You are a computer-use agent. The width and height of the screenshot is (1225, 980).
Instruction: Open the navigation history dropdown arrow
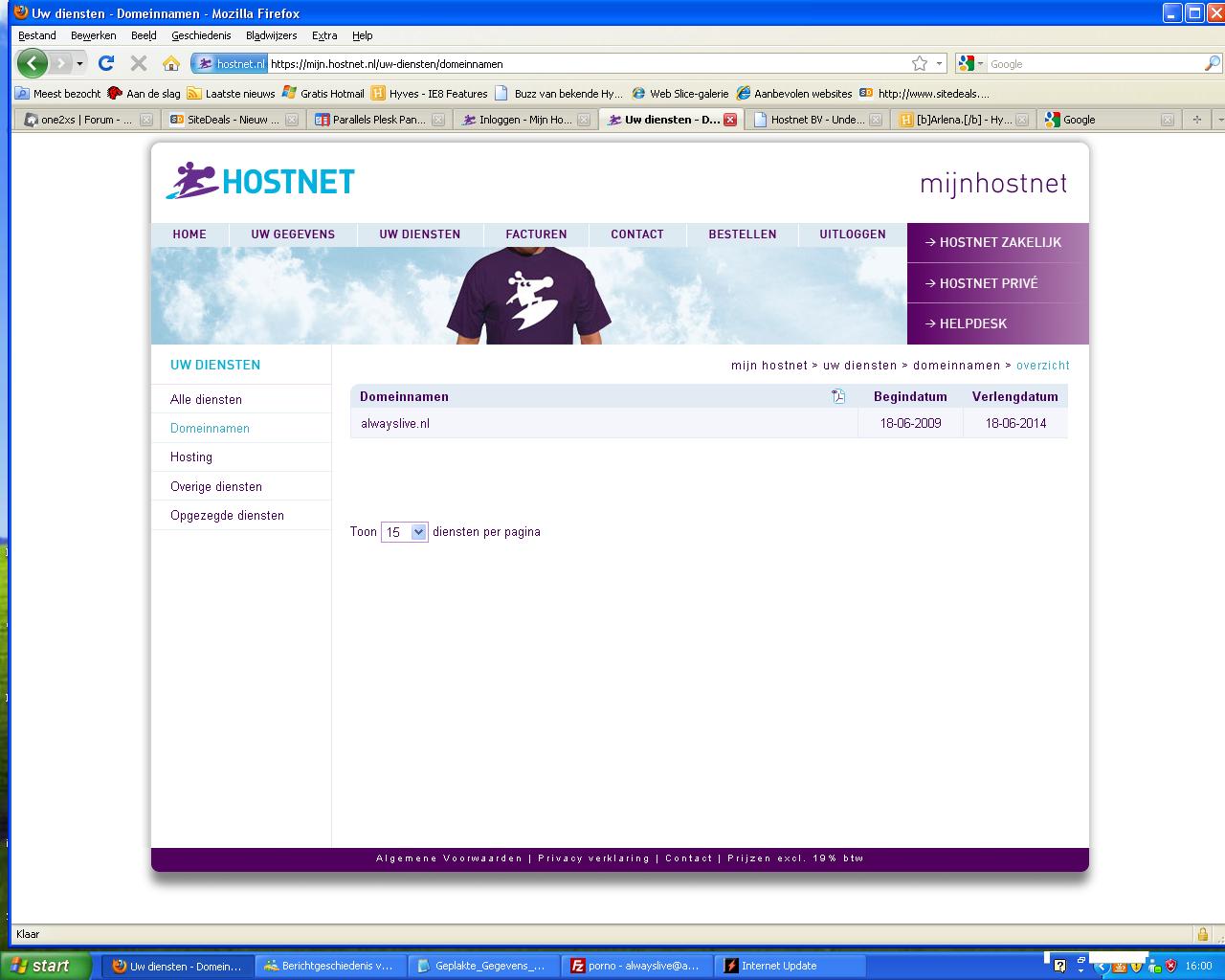[80, 64]
